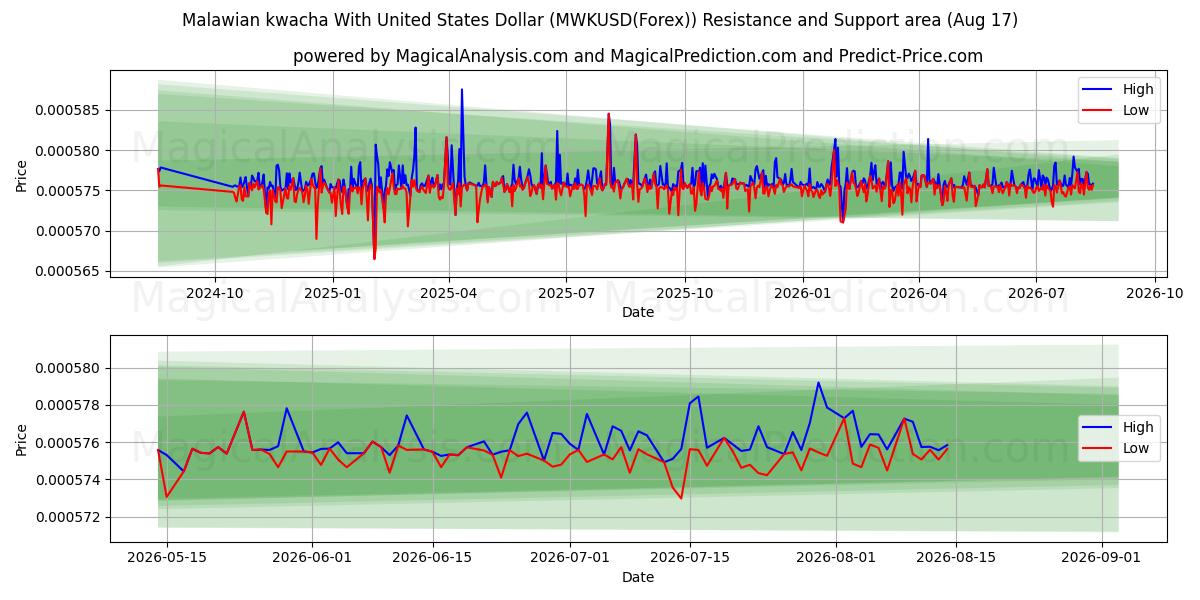Click the 0.000580 tick label on bottom chart
The height and width of the screenshot is (600, 1200).
69,368
